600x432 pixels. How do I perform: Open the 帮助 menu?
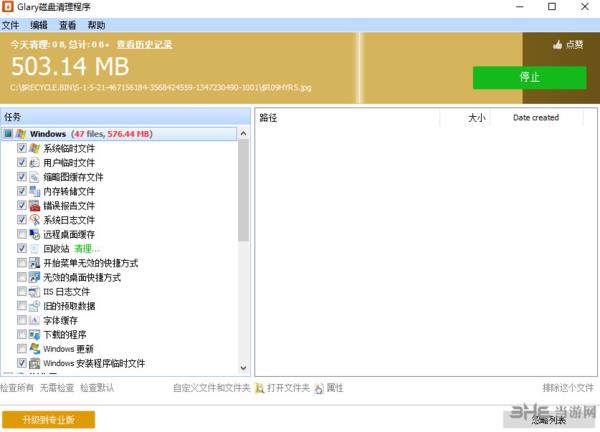pyautogui.click(x=96, y=25)
